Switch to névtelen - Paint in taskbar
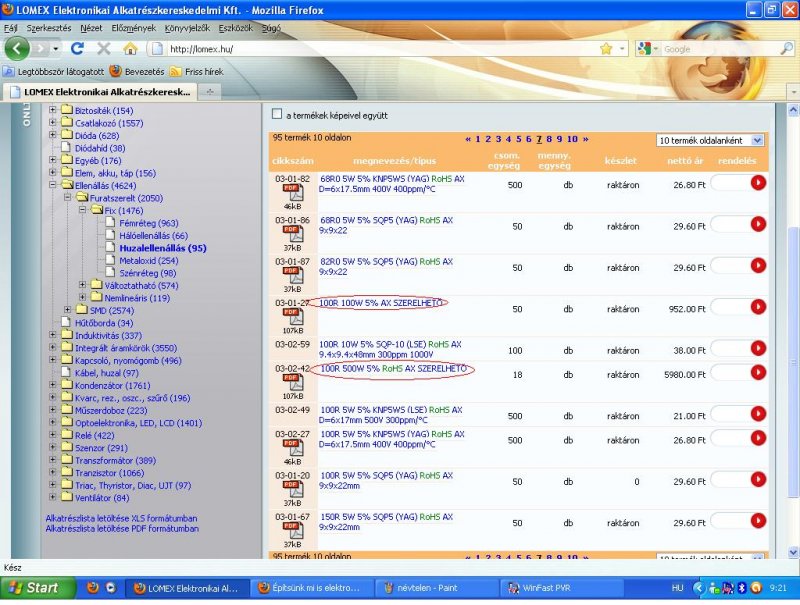Viewport: 800px width, 605px height. point(436,588)
